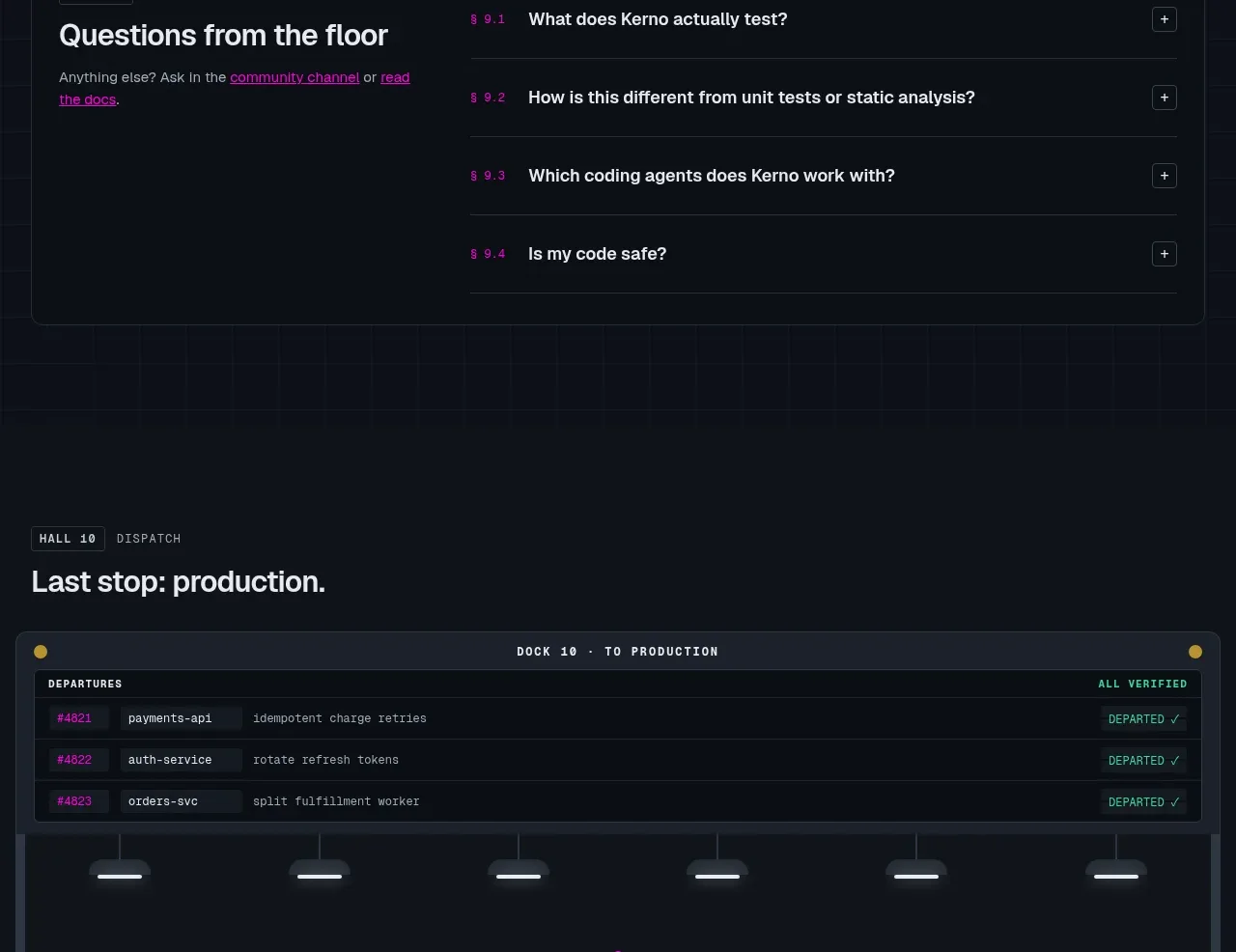Select the payments-api service tag

click(x=181, y=718)
